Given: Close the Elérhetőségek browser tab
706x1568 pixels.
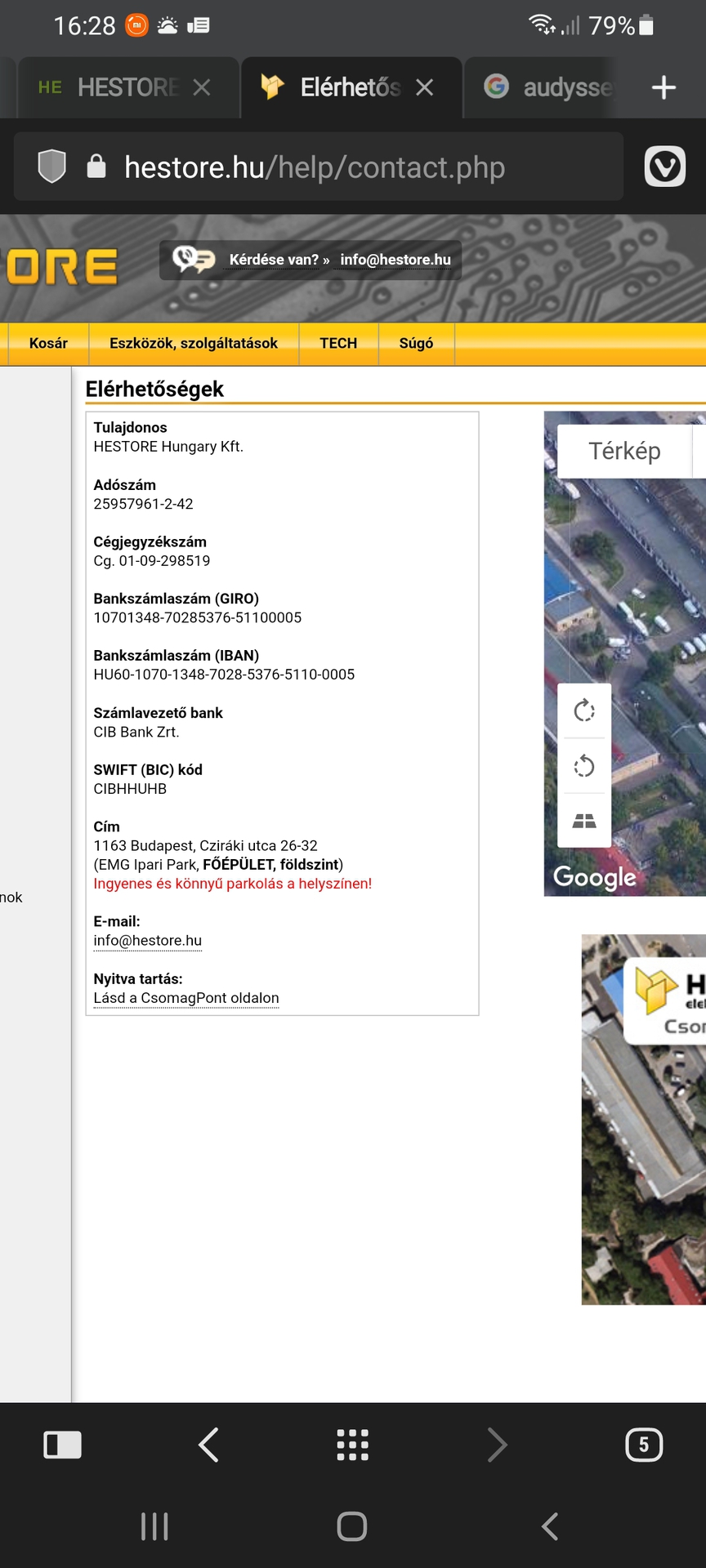Looking at the screenshot, I should pos(424,87).
